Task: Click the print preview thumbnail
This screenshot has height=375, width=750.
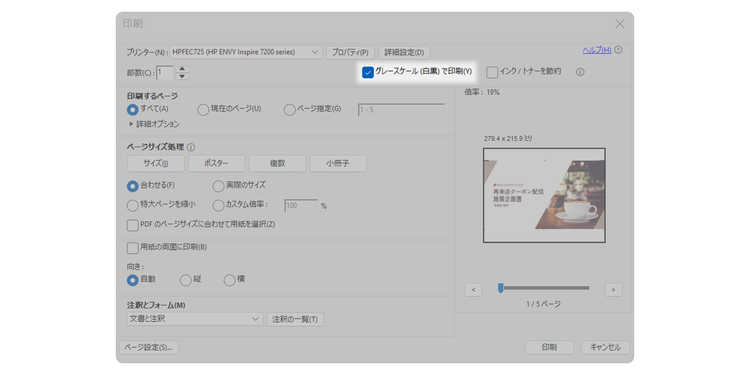Action: 544,195
